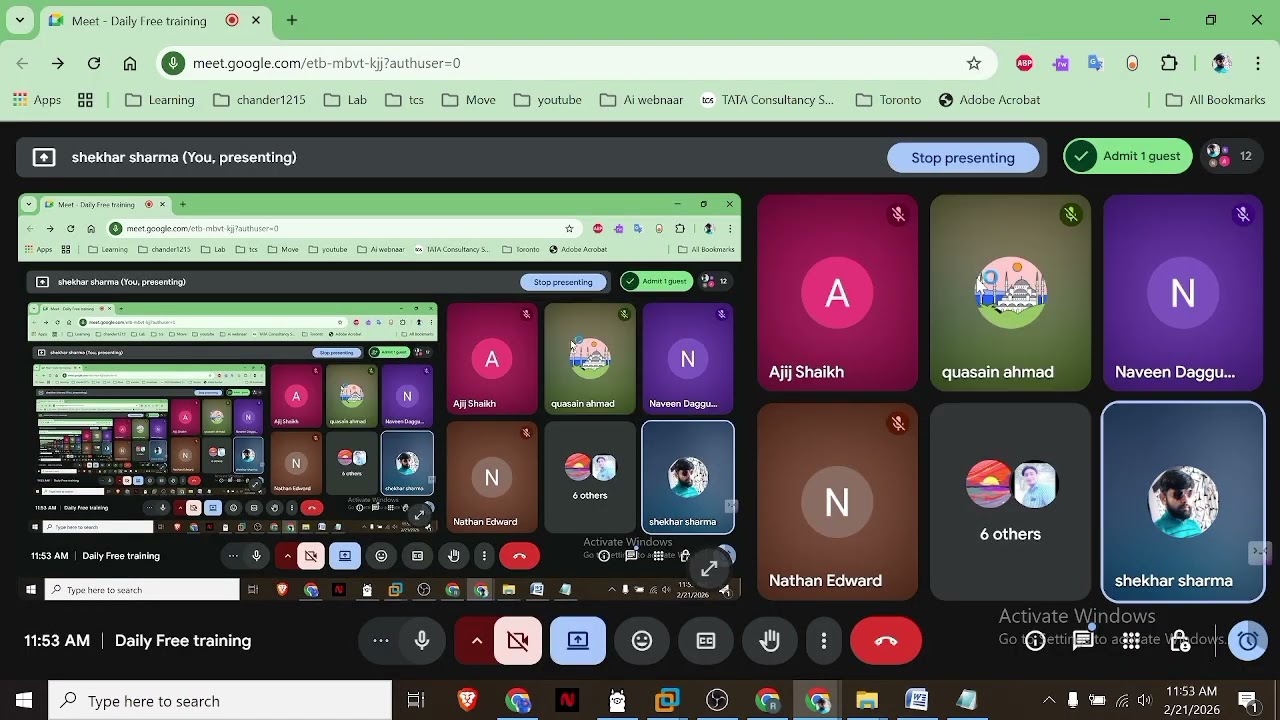Open a new Chrome tab

292,20
